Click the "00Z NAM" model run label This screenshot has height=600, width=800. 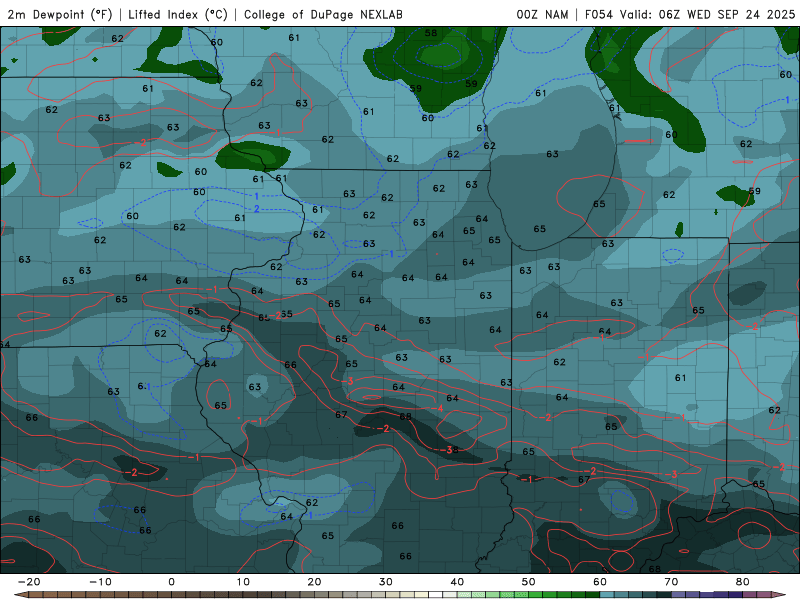(x=542, y=14)
